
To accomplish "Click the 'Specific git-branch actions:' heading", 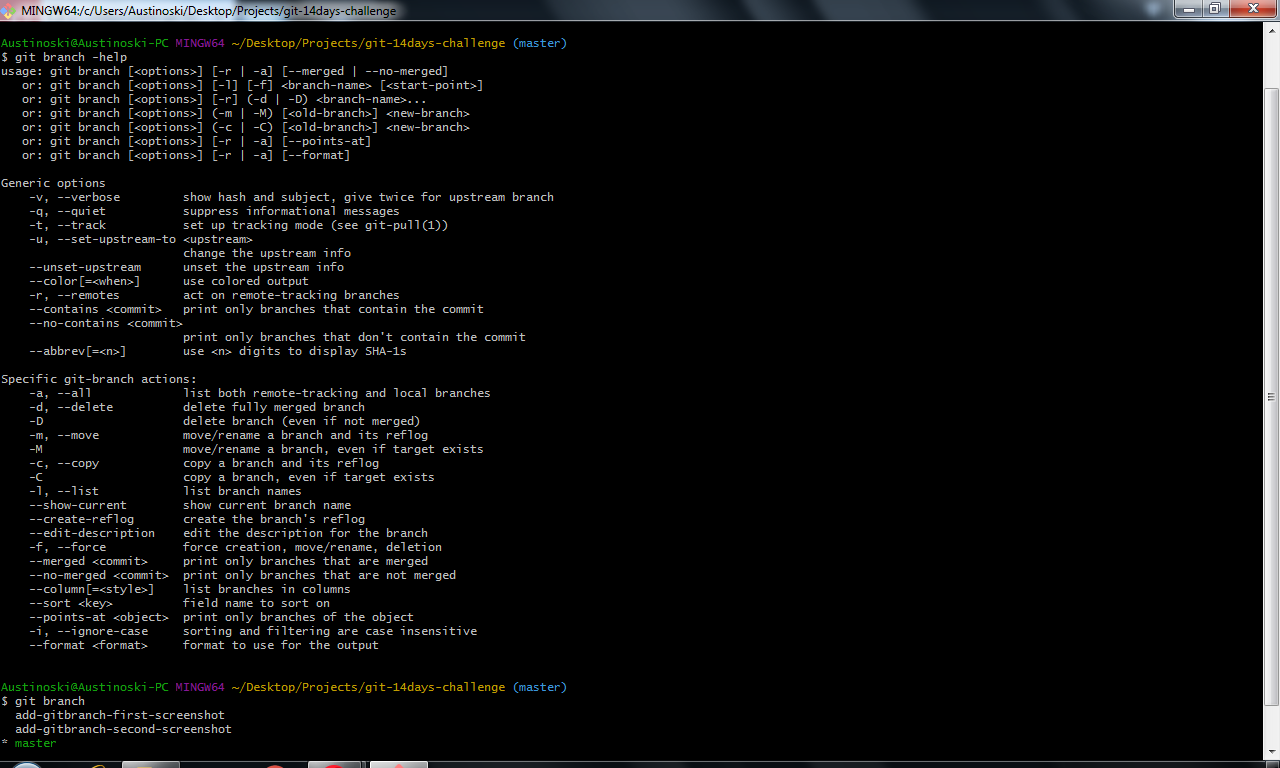I will point(99,379).
